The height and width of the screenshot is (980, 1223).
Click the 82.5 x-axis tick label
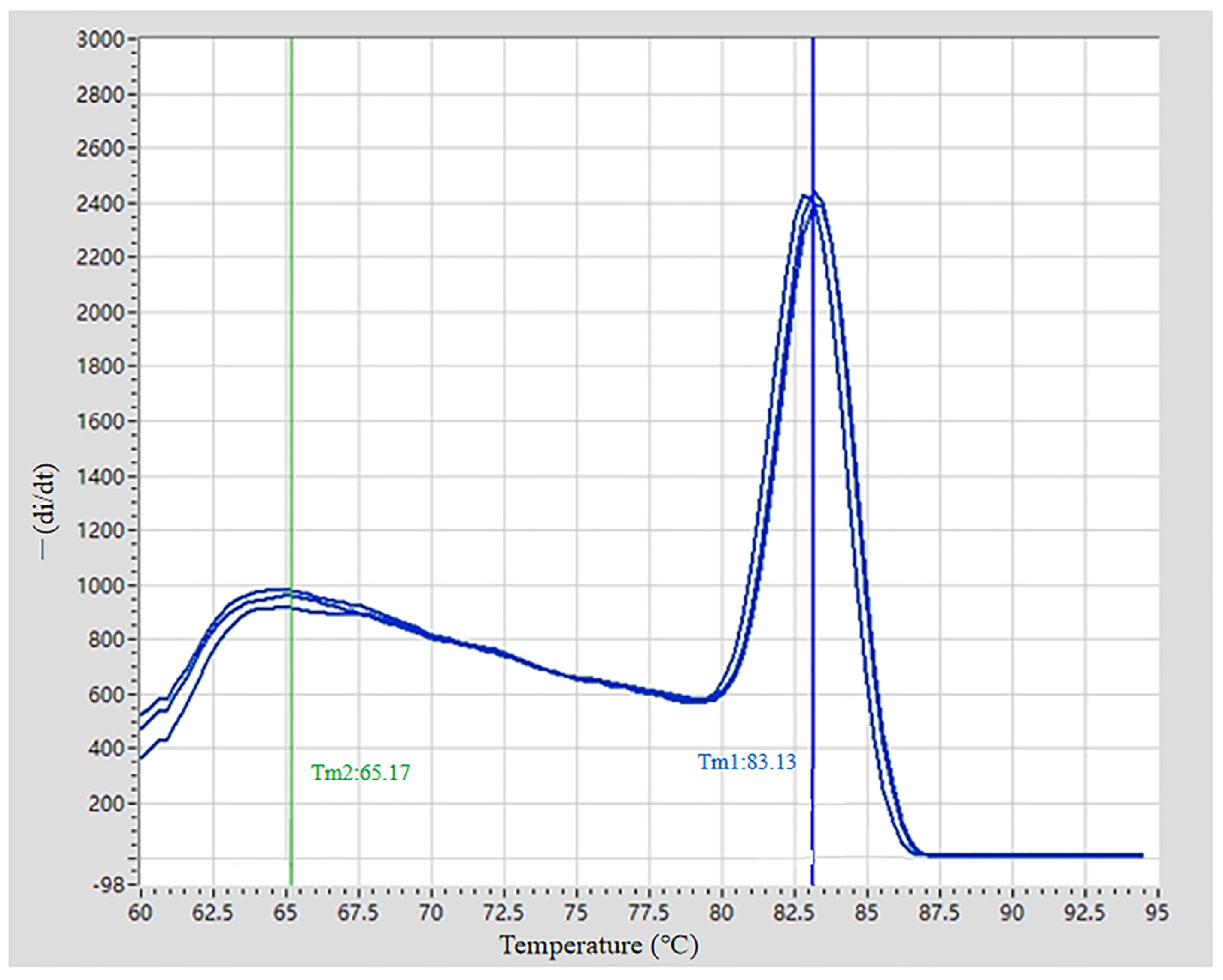[x=795, y=913]
